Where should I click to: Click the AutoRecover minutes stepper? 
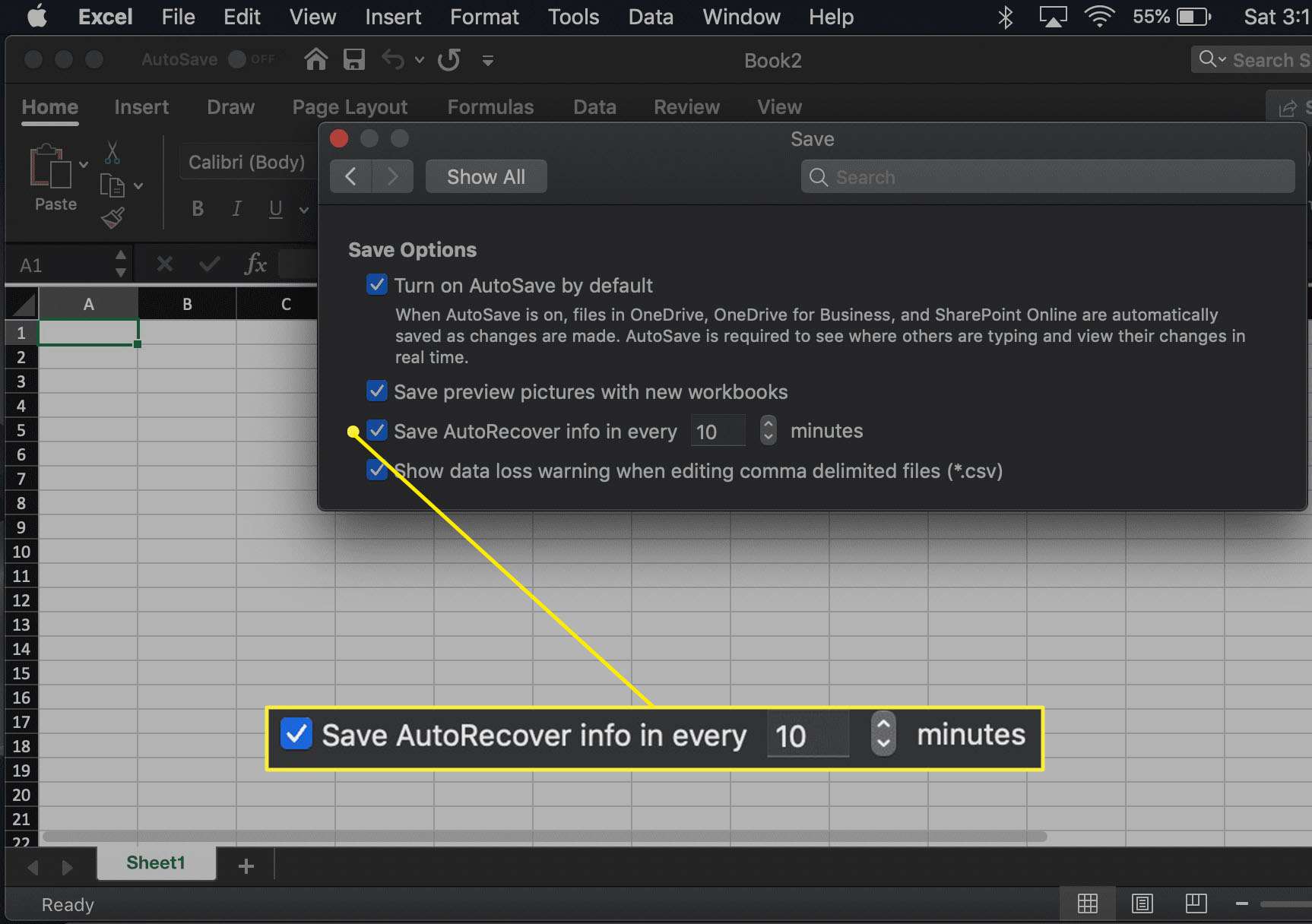click(x=768, y=431)
